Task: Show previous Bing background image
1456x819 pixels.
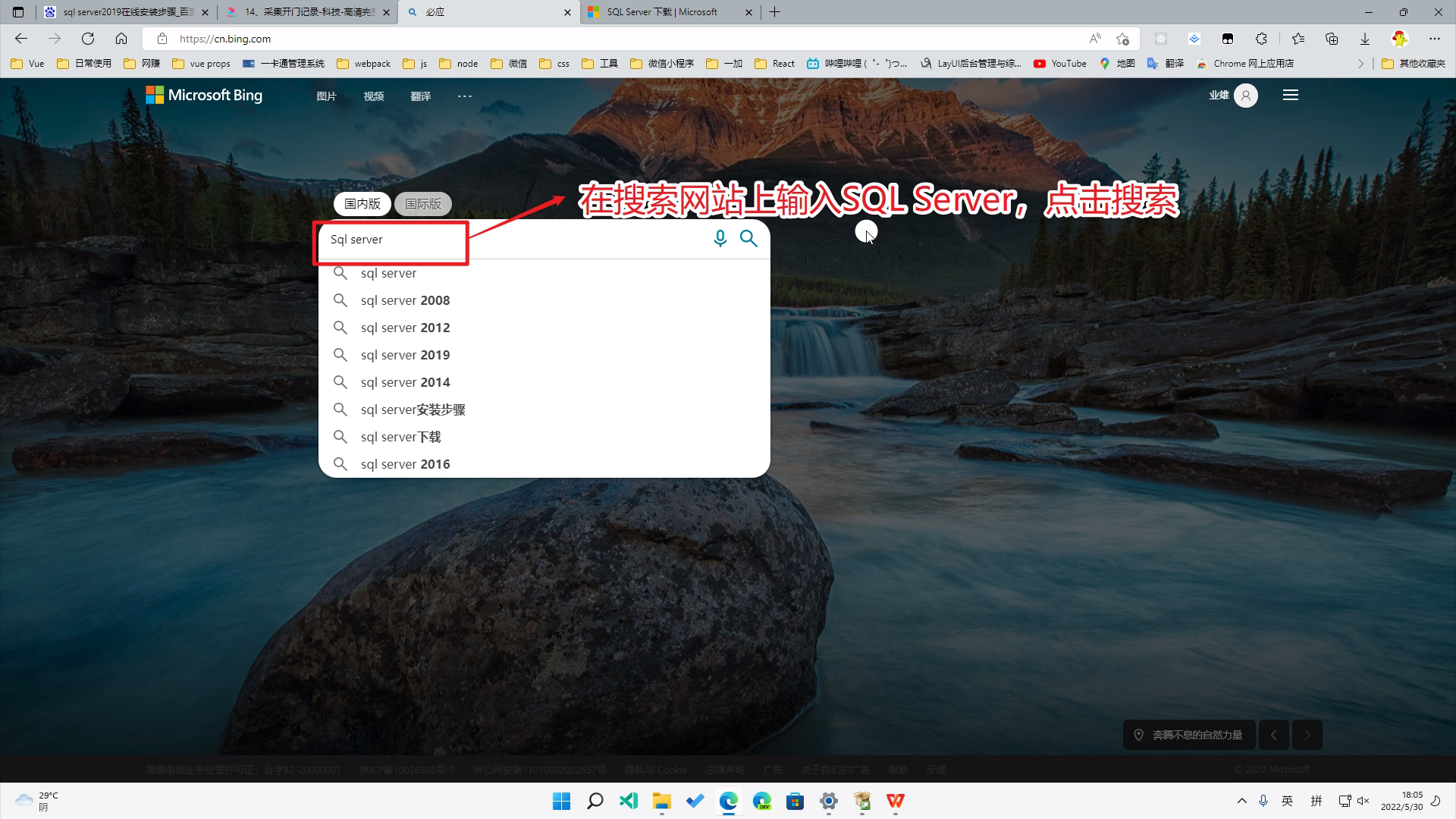Action: click(x=1274, y=735)
